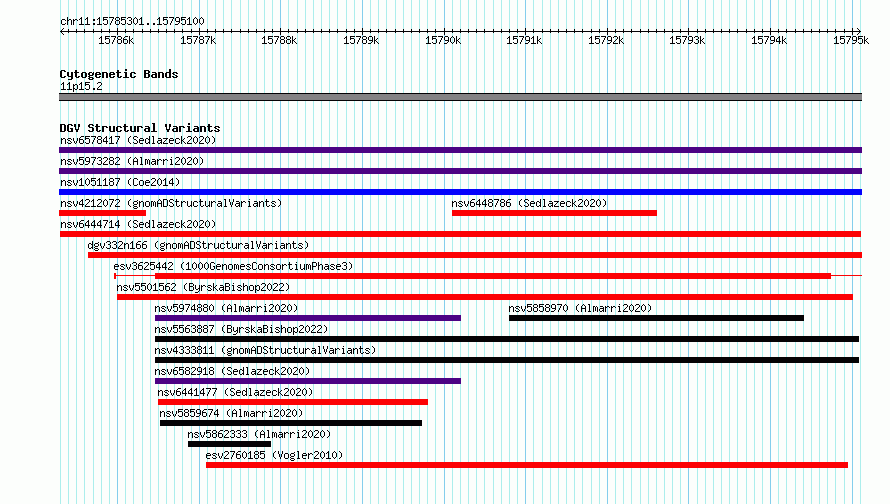Open the nsv1051187 (Coe2014) variant label
The width and height of the screenshot is (890, 504).
coord(120,182)
